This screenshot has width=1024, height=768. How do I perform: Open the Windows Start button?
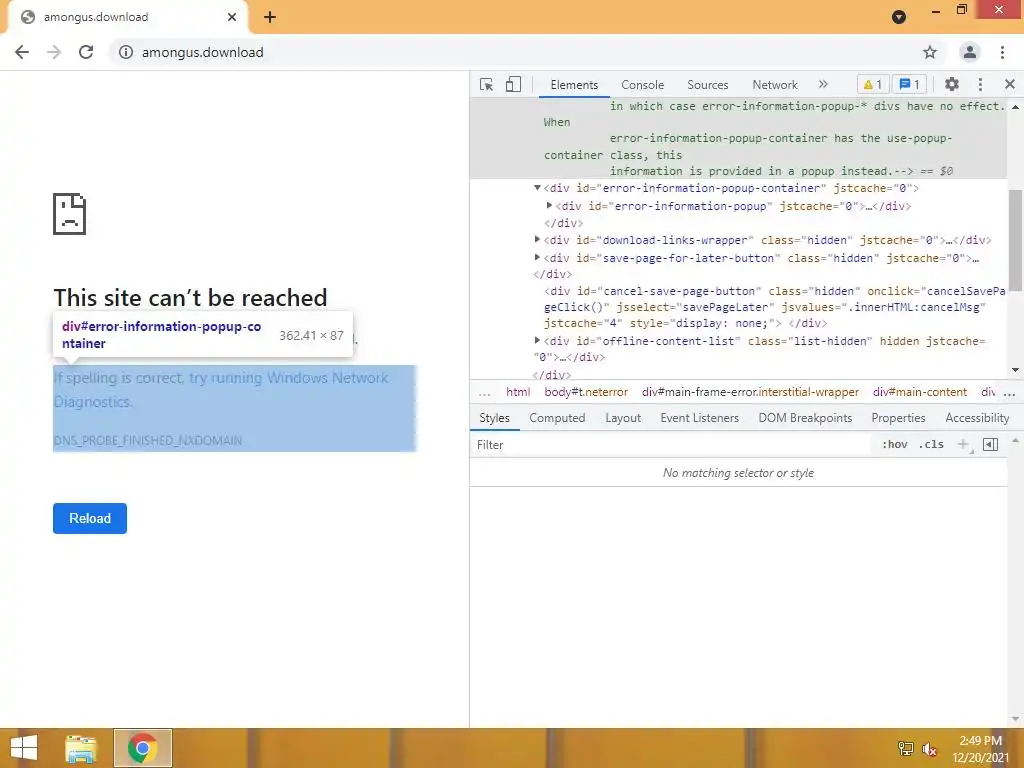click(x=24, y=748)
